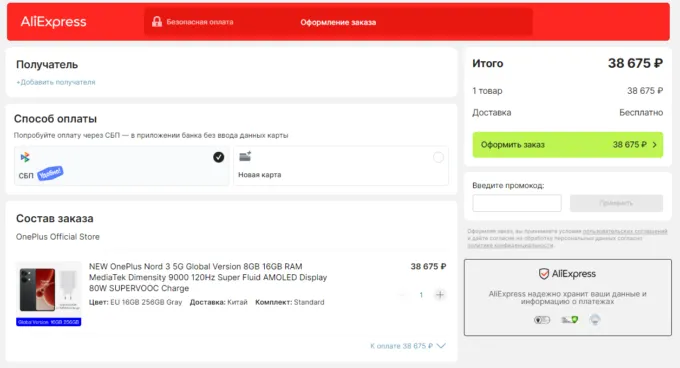
Task: Increase product quantity with plus button
Action: click(440, 295)
